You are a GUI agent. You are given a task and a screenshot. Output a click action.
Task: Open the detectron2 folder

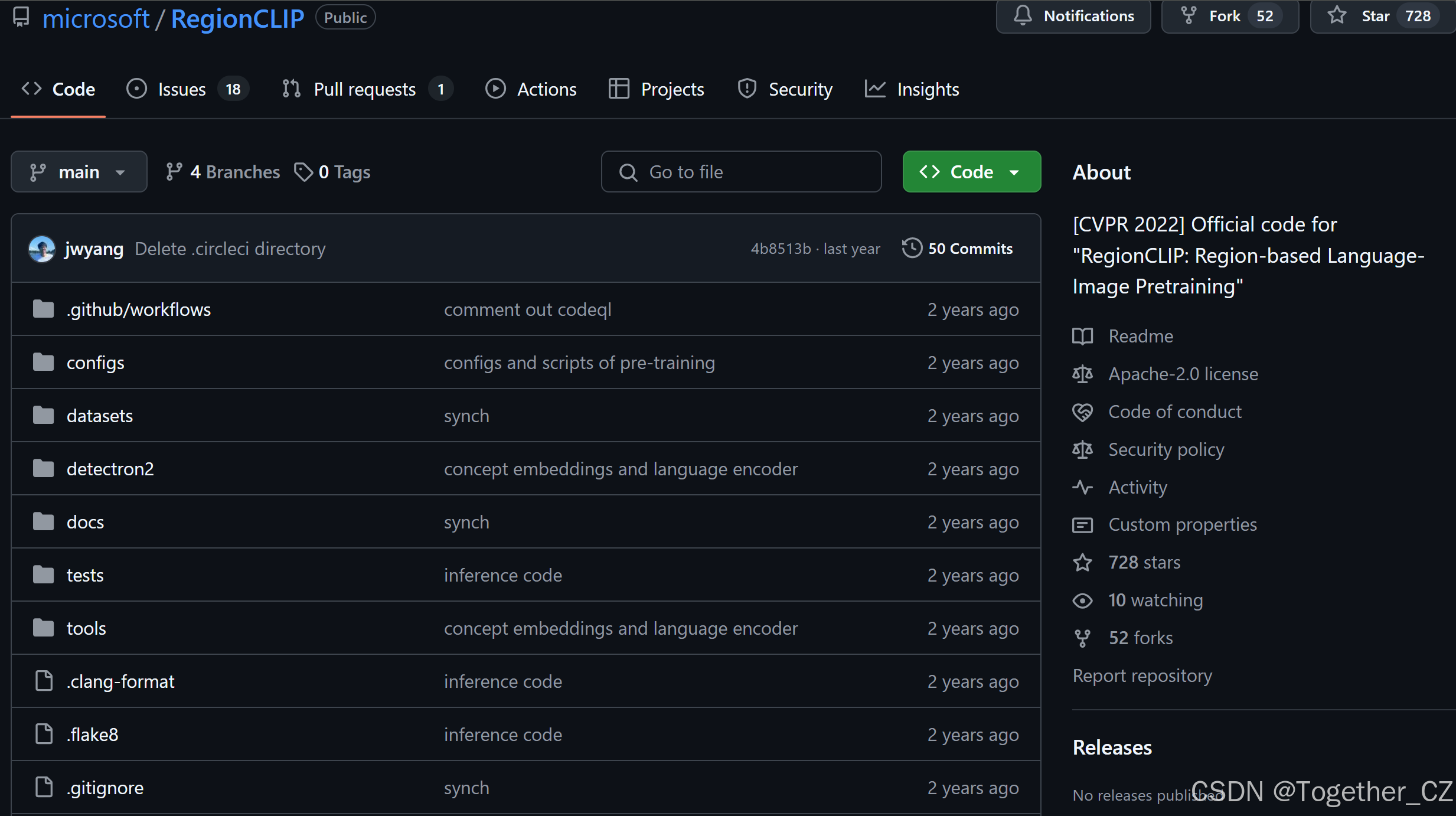pyautogui.click(x=110, y=469)
